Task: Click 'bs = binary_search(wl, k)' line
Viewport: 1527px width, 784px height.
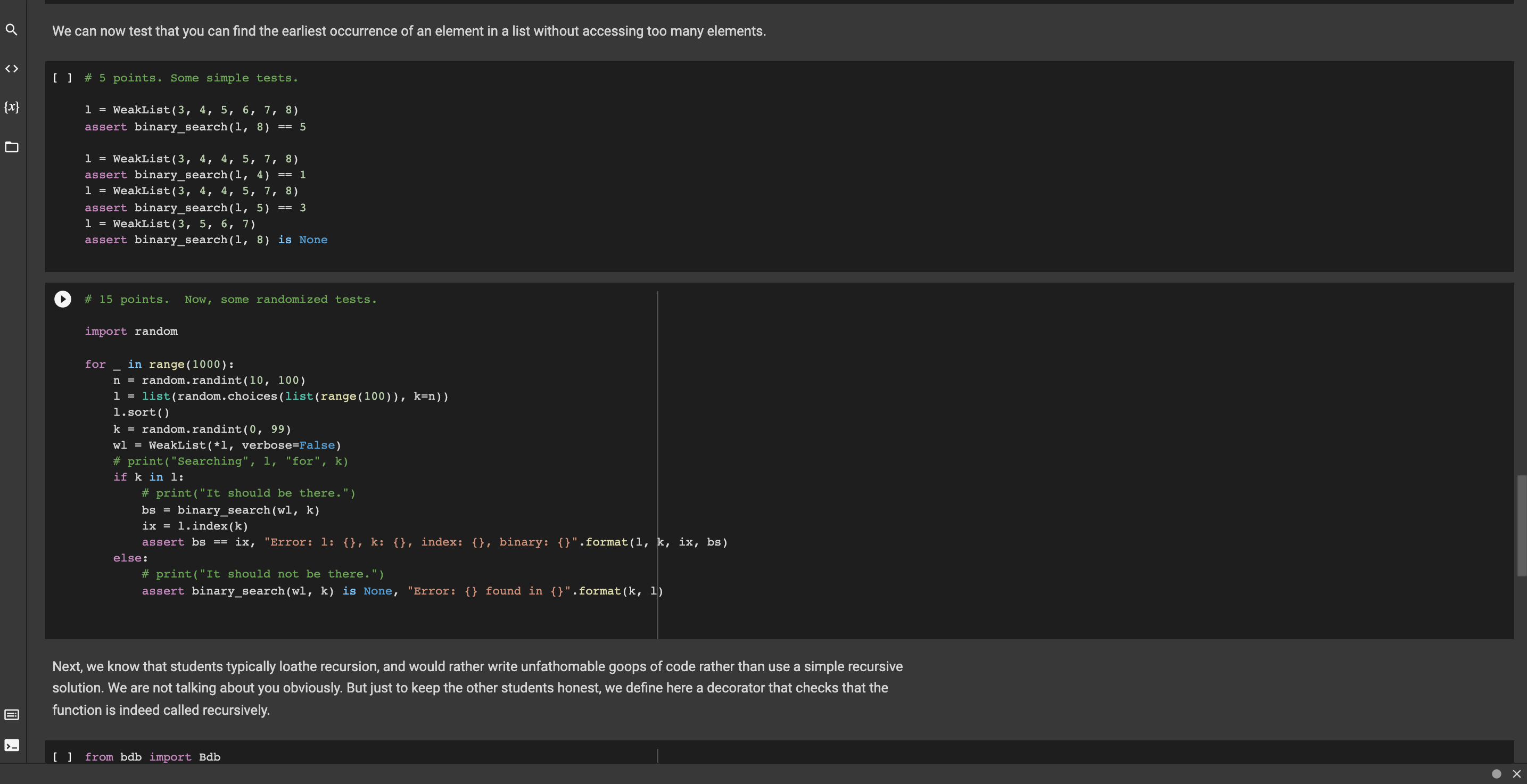Action: 230,510
